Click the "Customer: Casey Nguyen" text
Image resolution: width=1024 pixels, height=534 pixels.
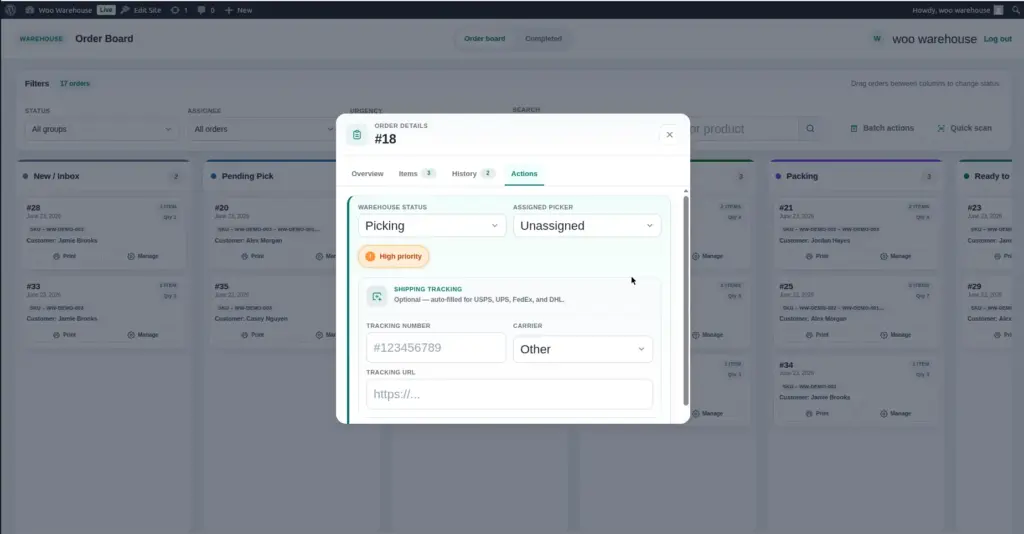251,319
